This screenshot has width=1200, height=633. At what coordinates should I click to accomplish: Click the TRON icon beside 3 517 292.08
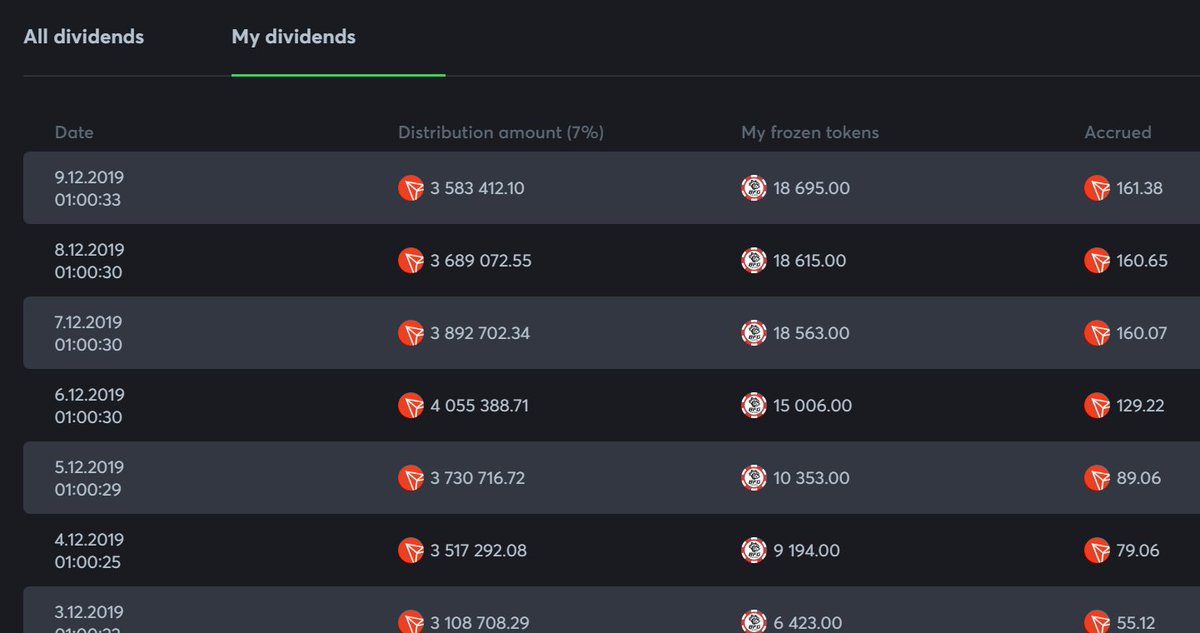pyautogui.click(x=411, y=550)
